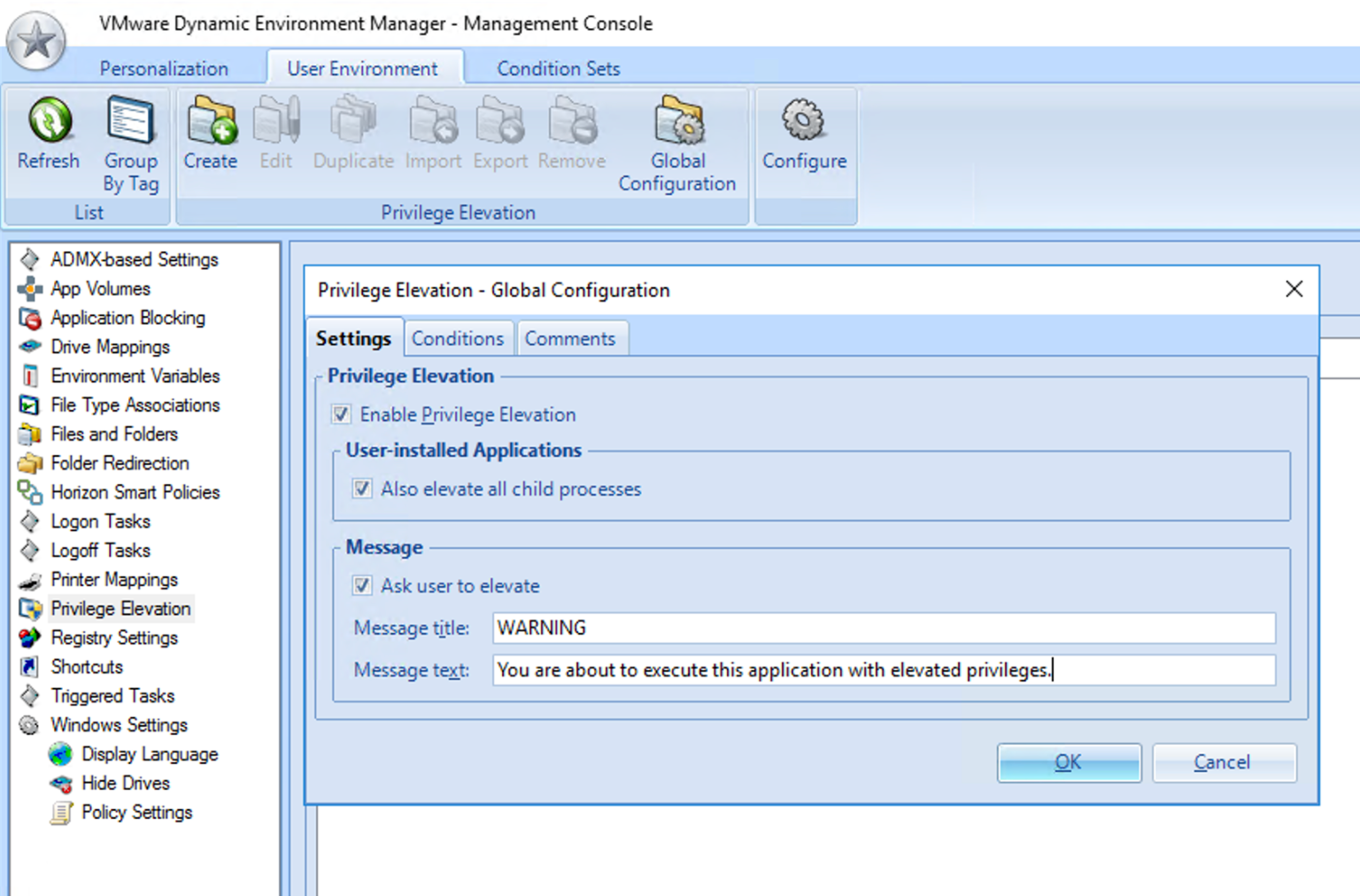This screenshot has height=896, width=1360.
Task: Uncheck Also elevate all child processes
Action: pos(362,489)
